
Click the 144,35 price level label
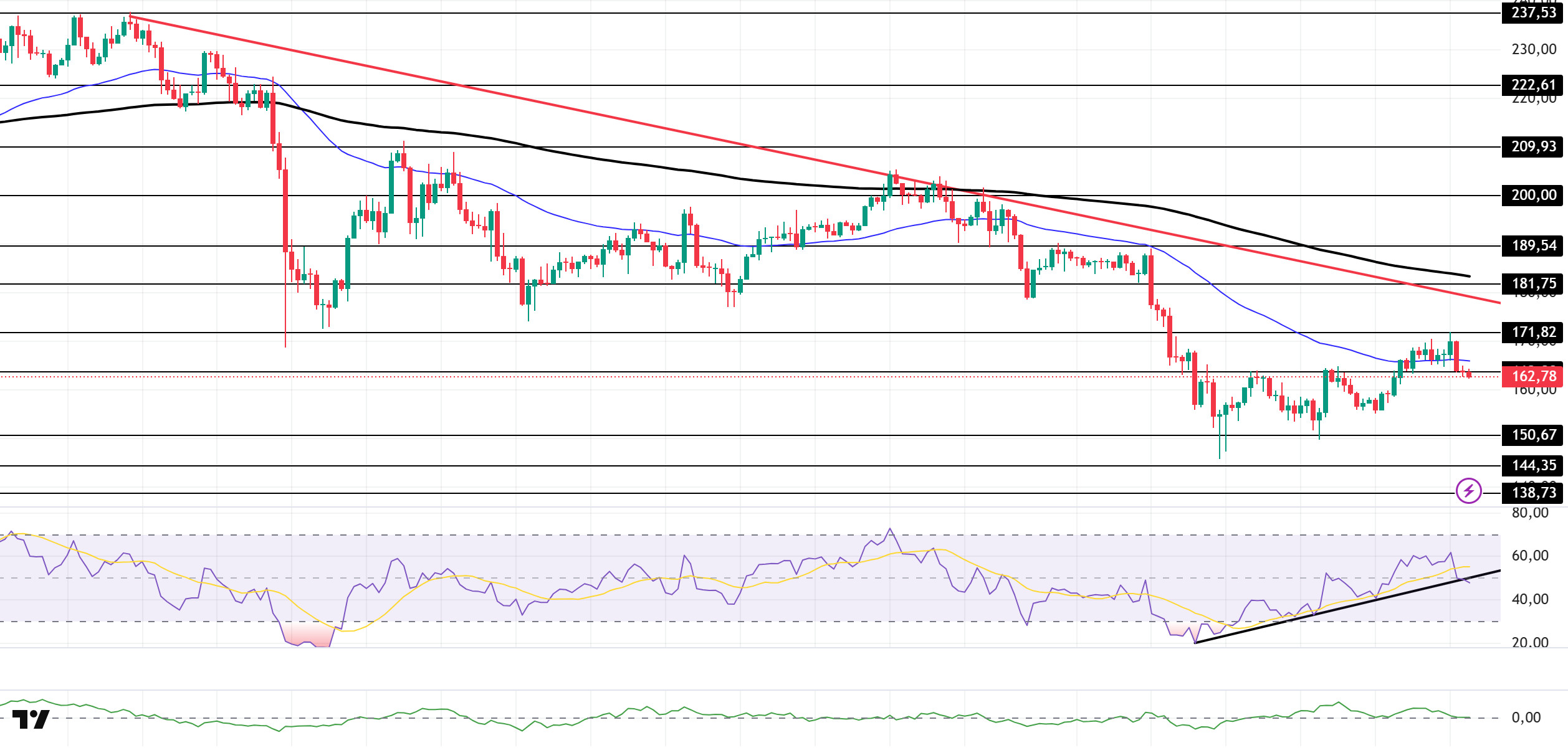click(x=1533, y=465)
